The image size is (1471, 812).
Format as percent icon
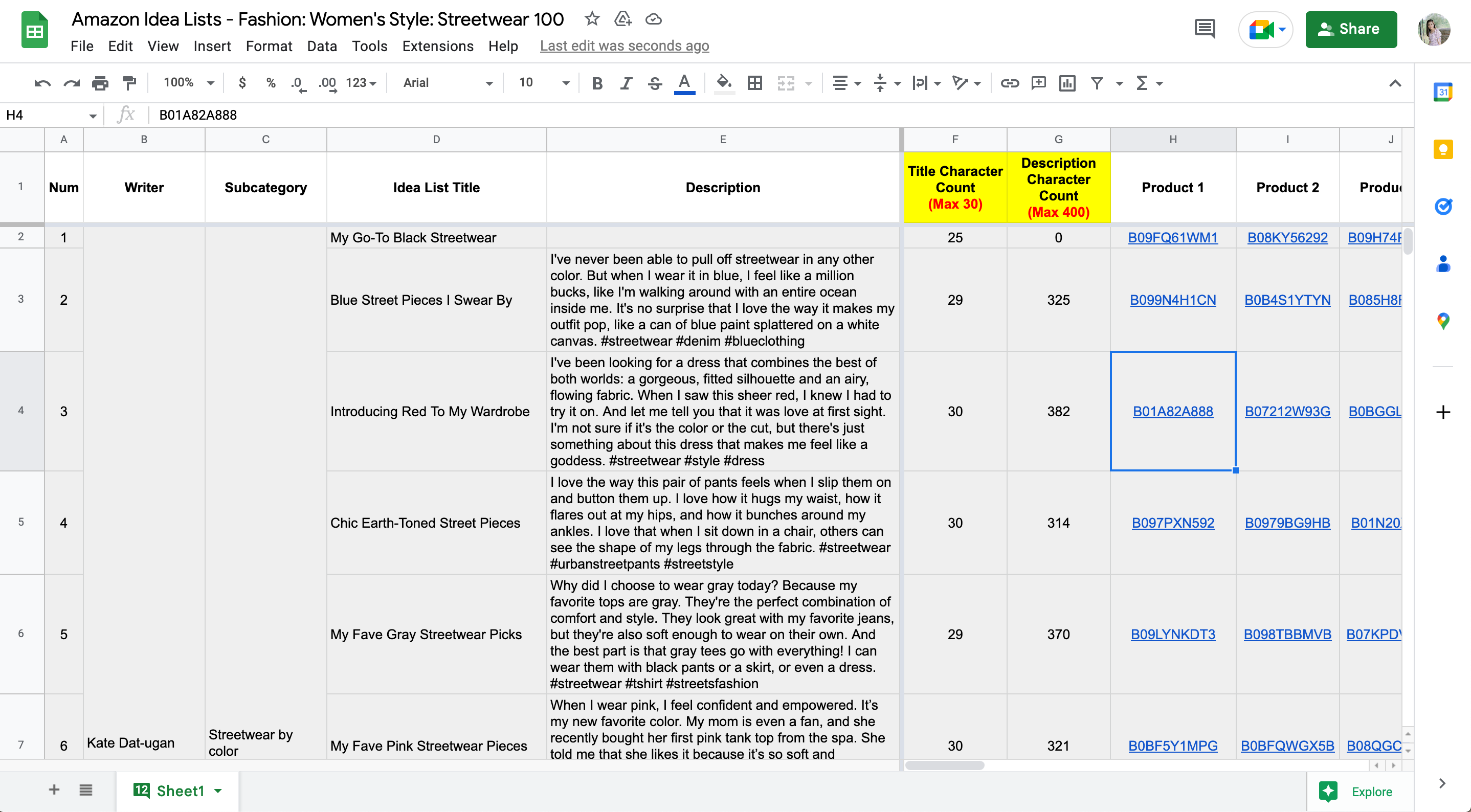[x=271, y=83]
